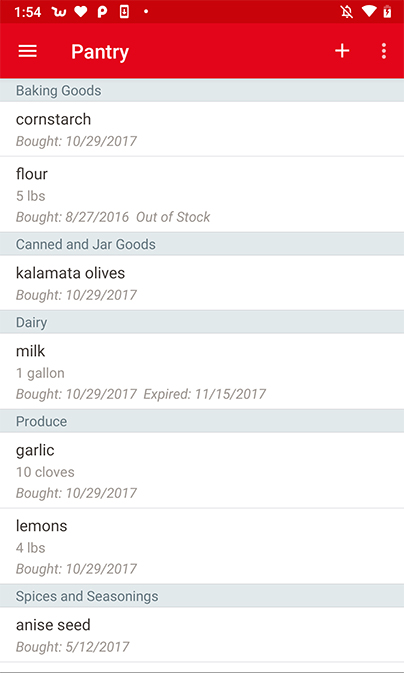The width and height of the screenshot is (404, 673).
Task: Select the garlic 10 cloves entry
Action: click(x=202, y=470)
